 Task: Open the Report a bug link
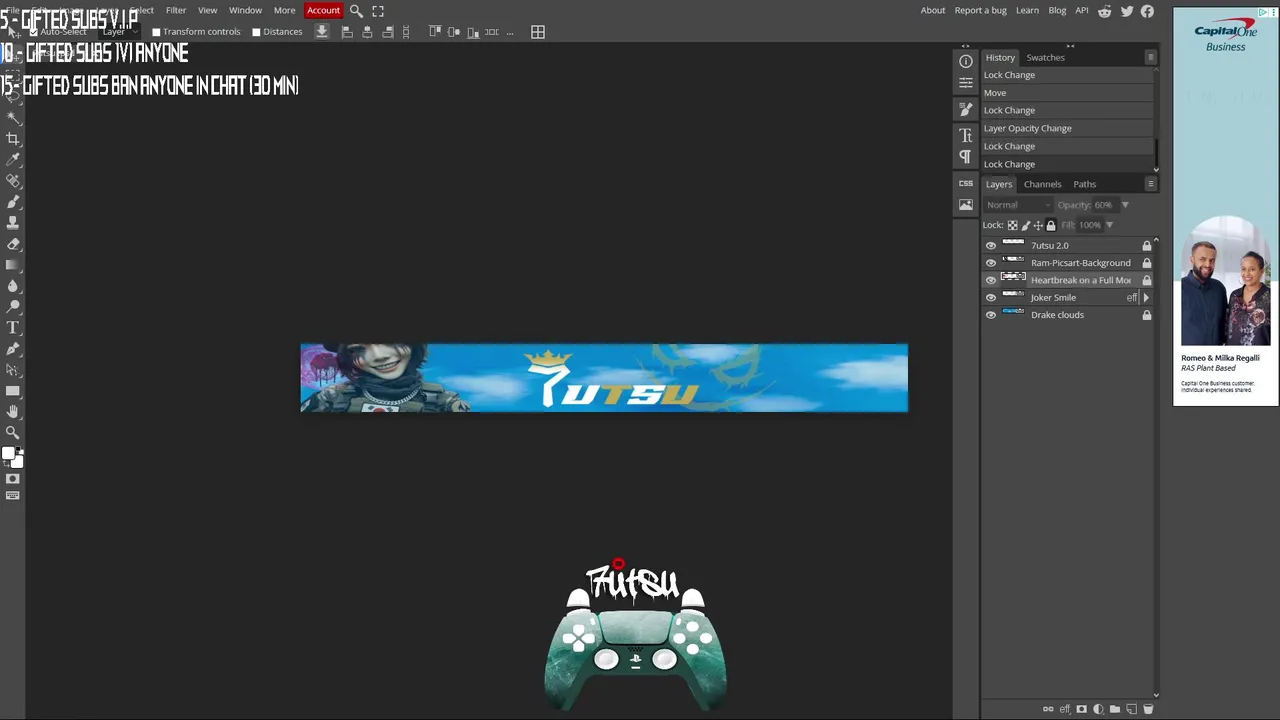pos(980,10)
